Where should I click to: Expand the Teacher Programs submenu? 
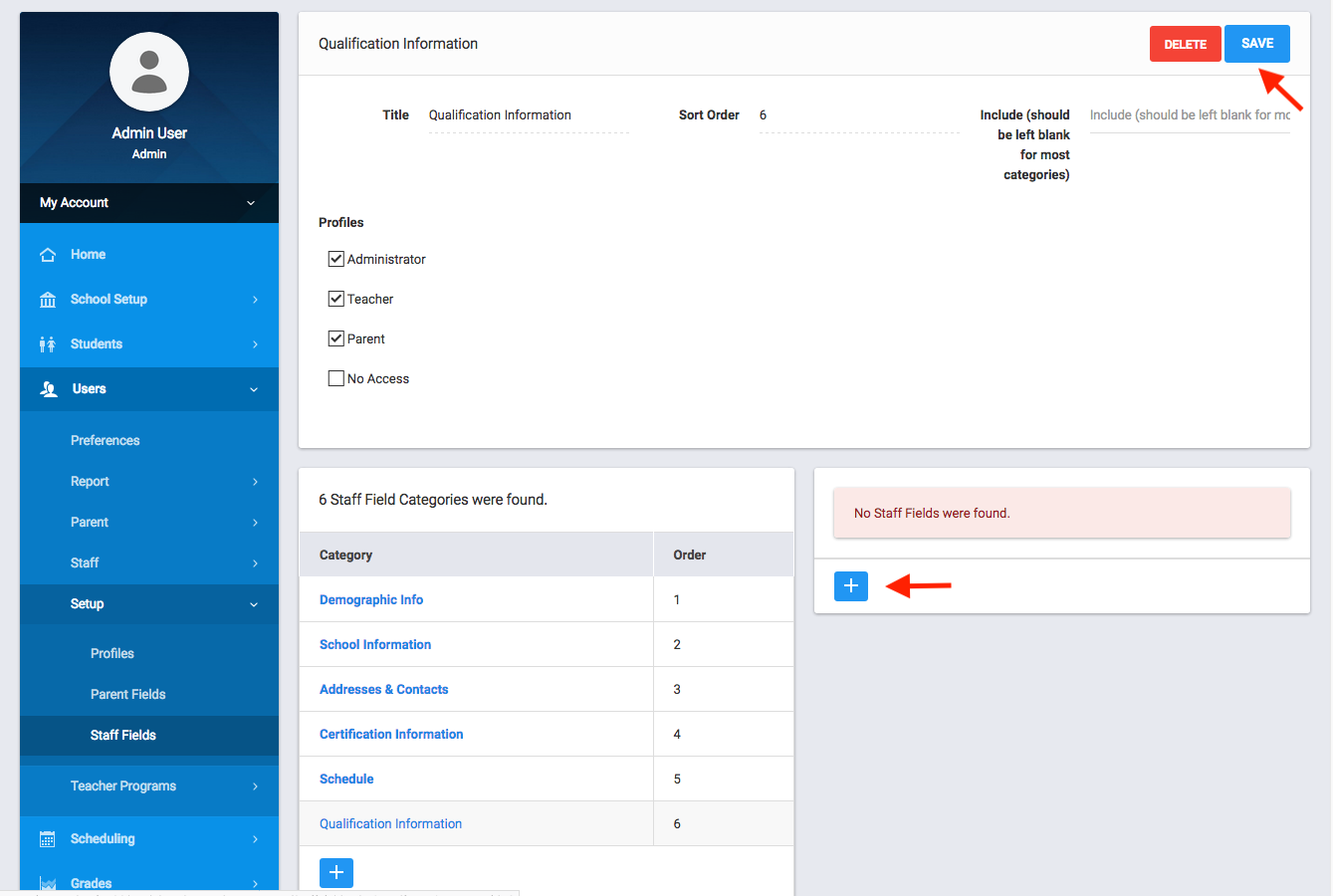[255, 786]
